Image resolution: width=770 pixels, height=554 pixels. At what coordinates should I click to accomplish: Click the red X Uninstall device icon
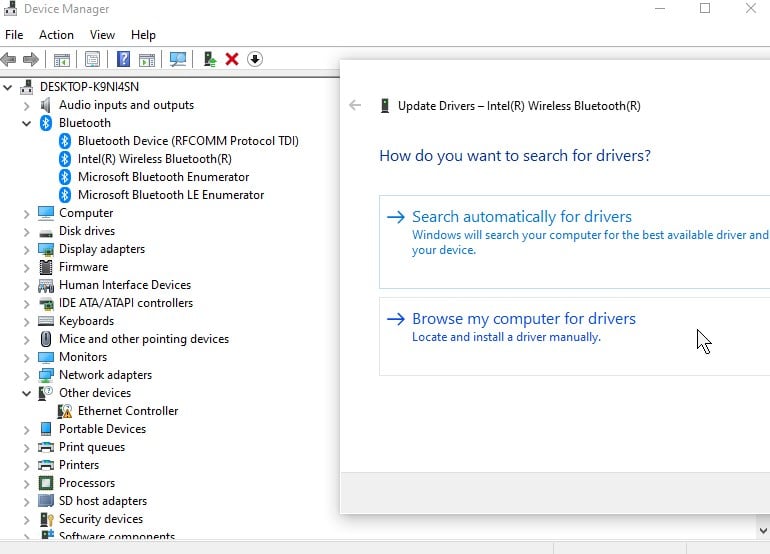pos(232,59)
